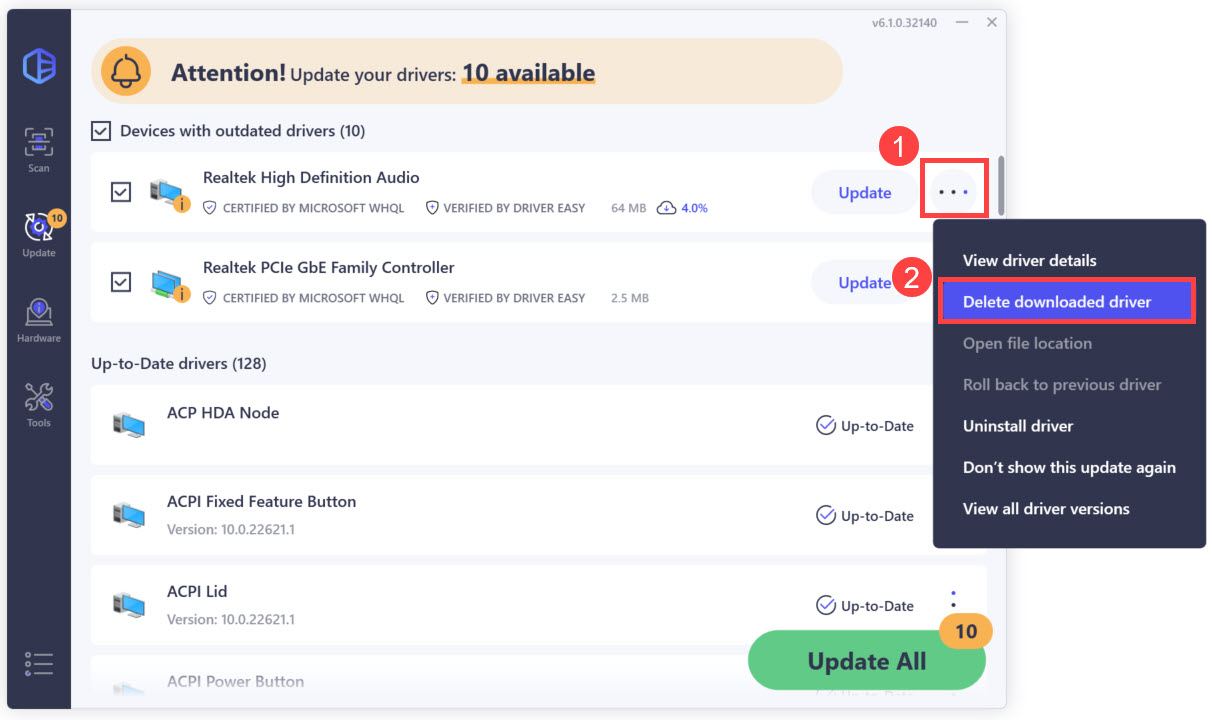1213x720 pixels.
Task: Open three-dot menu for Realtek High Definition Audio
Action: coord(954,190)
